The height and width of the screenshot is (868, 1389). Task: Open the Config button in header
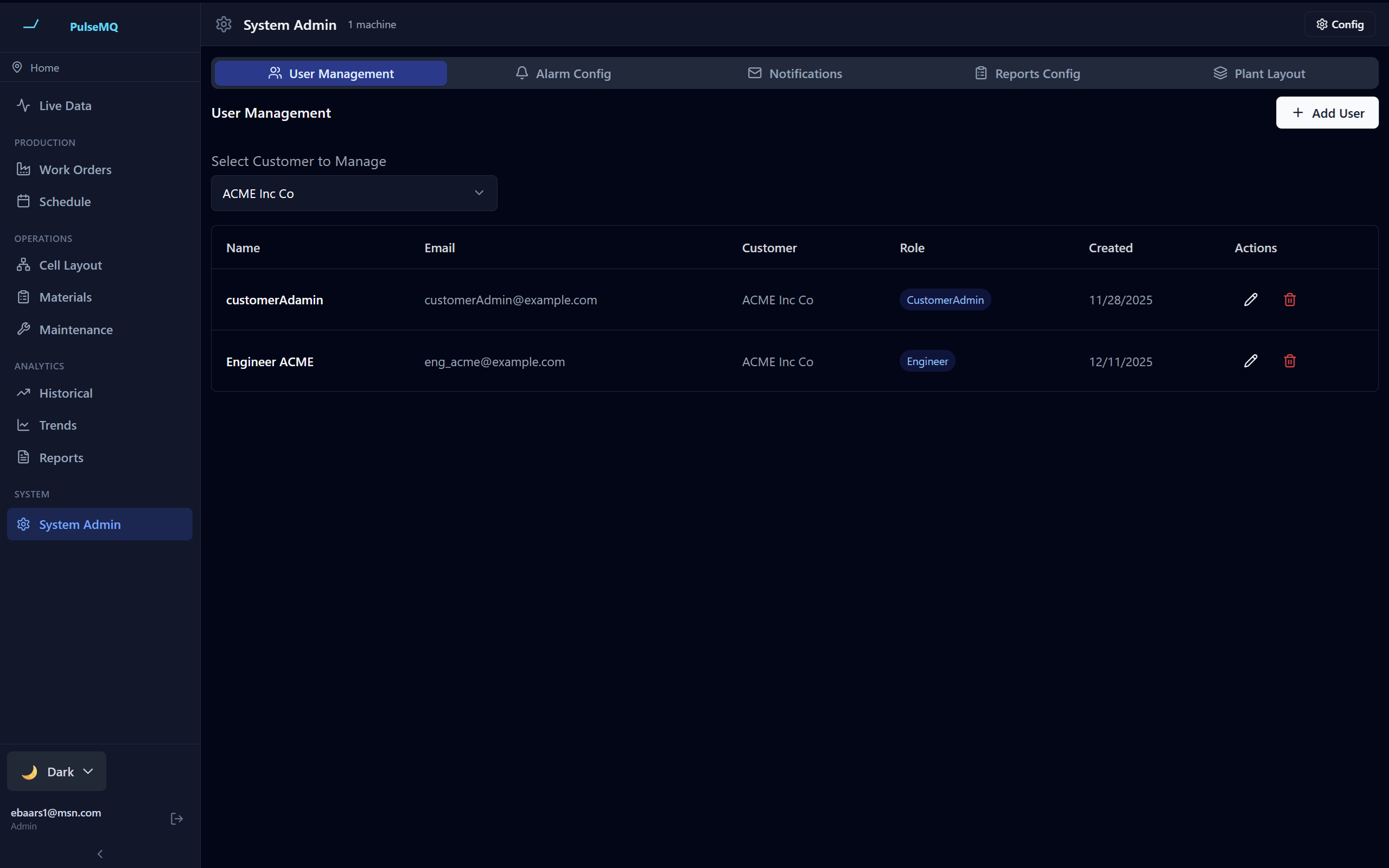(x=1340, y=25)
